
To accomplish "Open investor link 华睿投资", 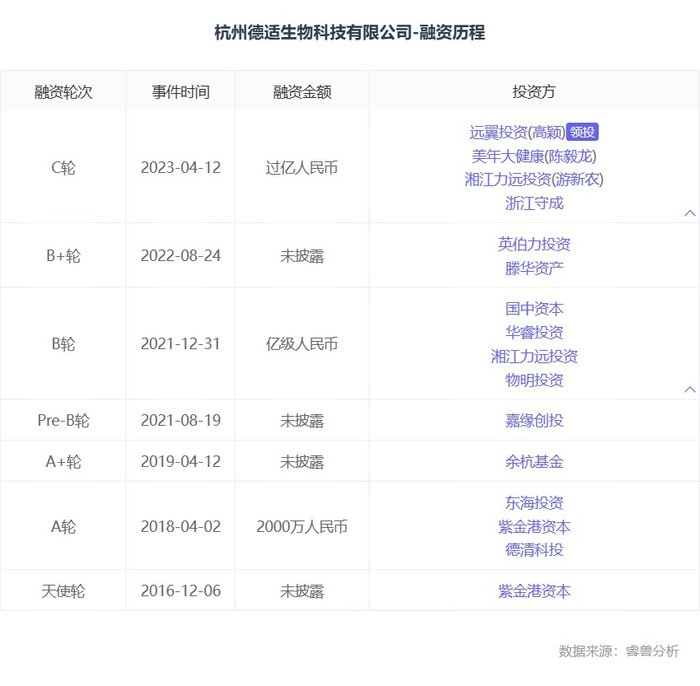I will (x=534, y=333).
